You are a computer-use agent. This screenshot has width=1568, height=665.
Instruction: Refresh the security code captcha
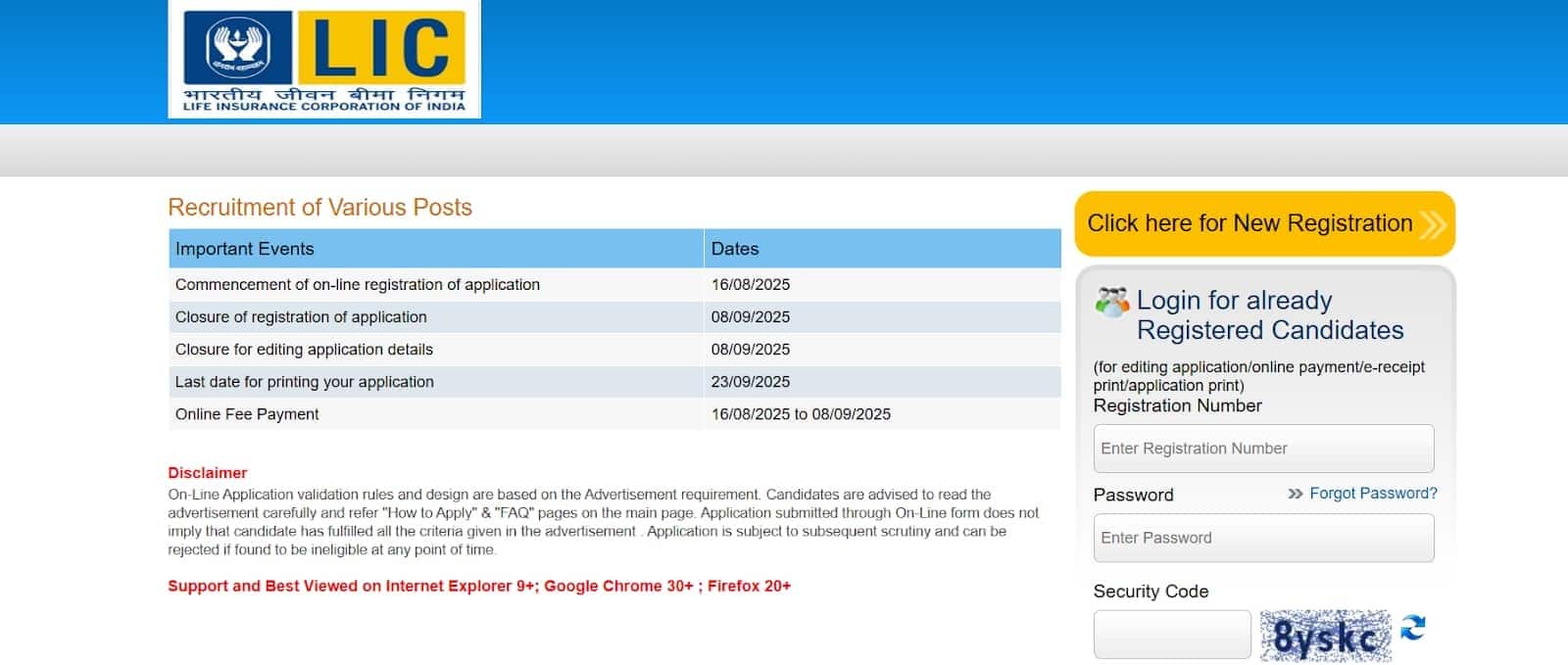(x=1413, y=628)
